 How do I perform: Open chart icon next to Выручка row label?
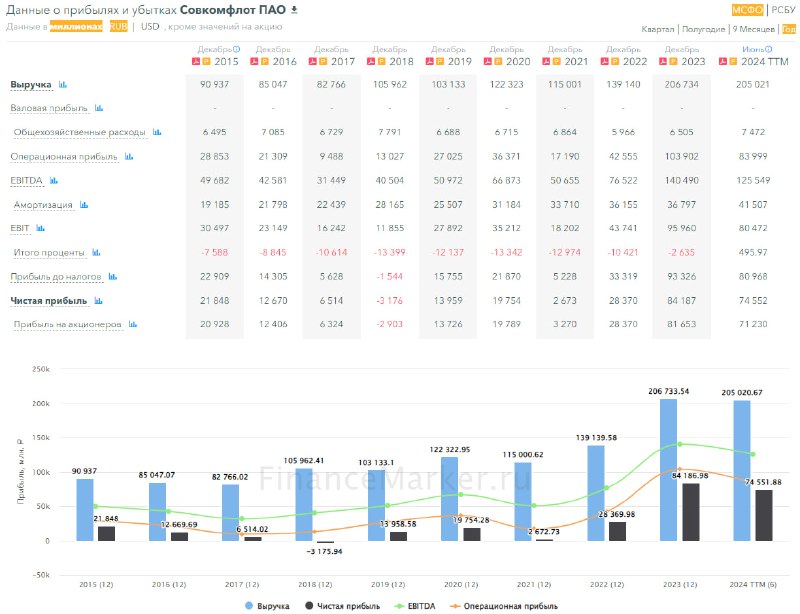pyautogui.click(x=63, y=84)
